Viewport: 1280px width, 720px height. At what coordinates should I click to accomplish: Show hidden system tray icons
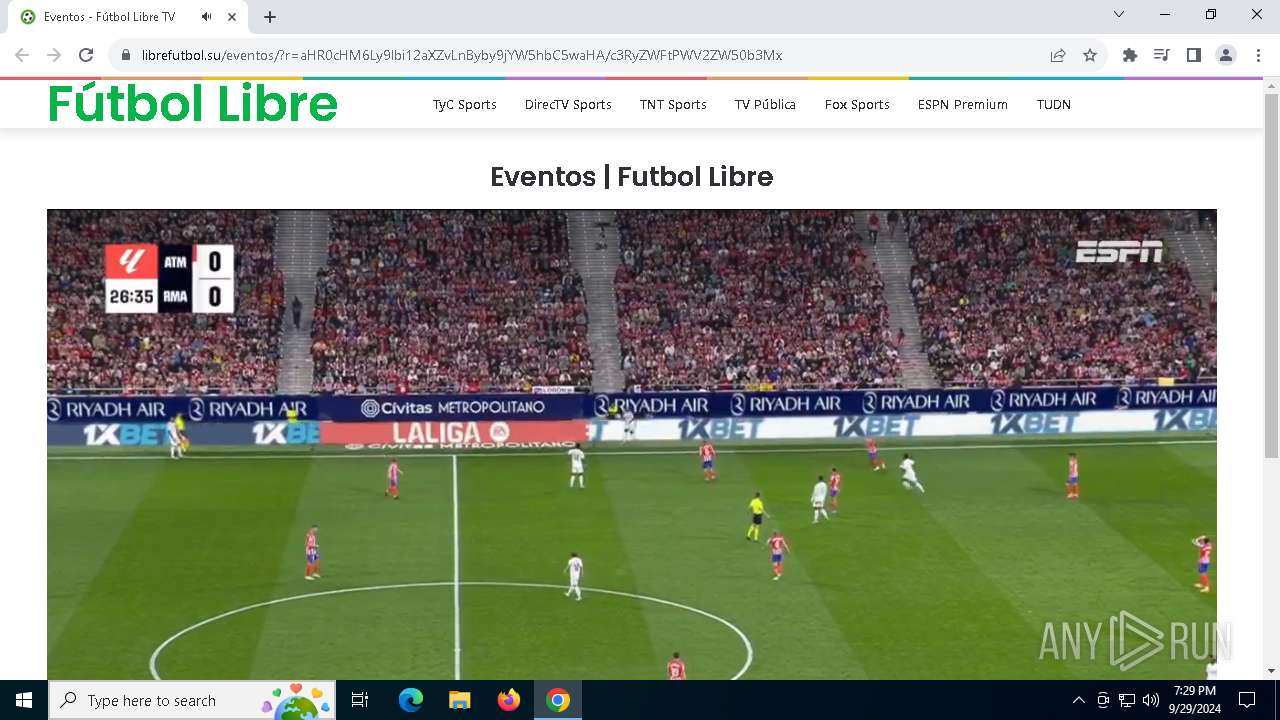(1078, 700)
